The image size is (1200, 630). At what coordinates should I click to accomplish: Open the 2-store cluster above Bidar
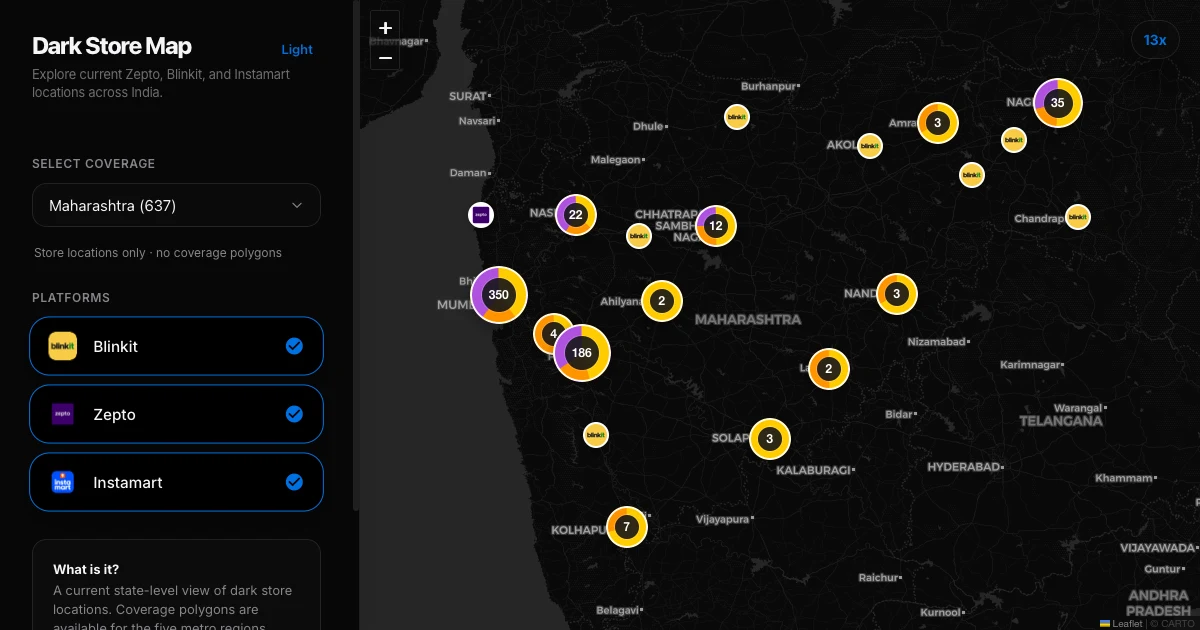(x=828, y=369)
